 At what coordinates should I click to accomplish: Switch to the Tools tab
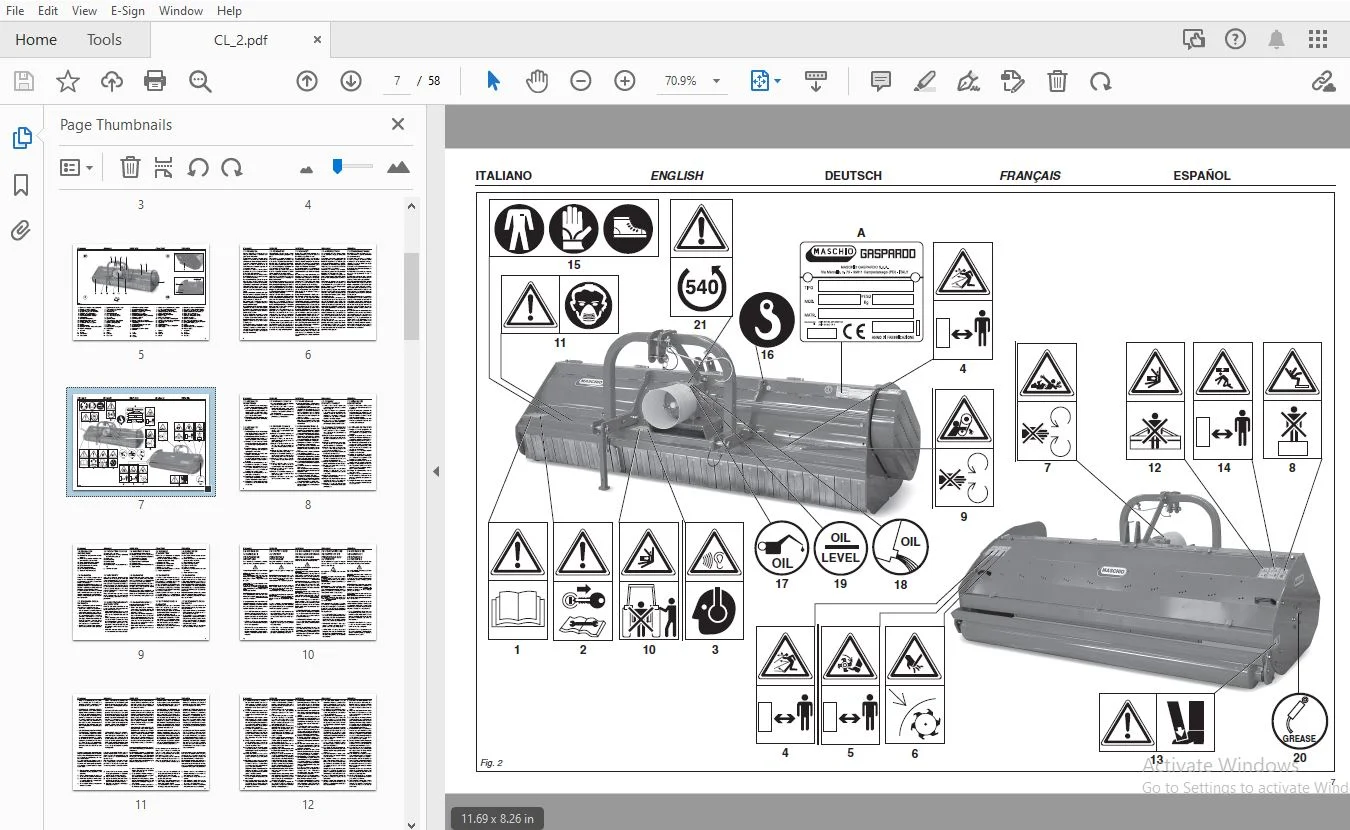click(x=104, y=40)
